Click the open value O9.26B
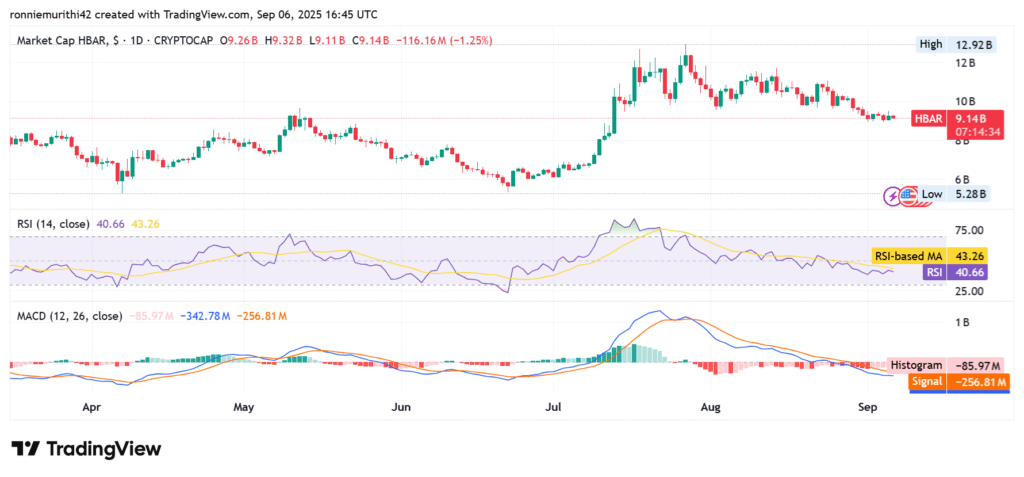 239,41
